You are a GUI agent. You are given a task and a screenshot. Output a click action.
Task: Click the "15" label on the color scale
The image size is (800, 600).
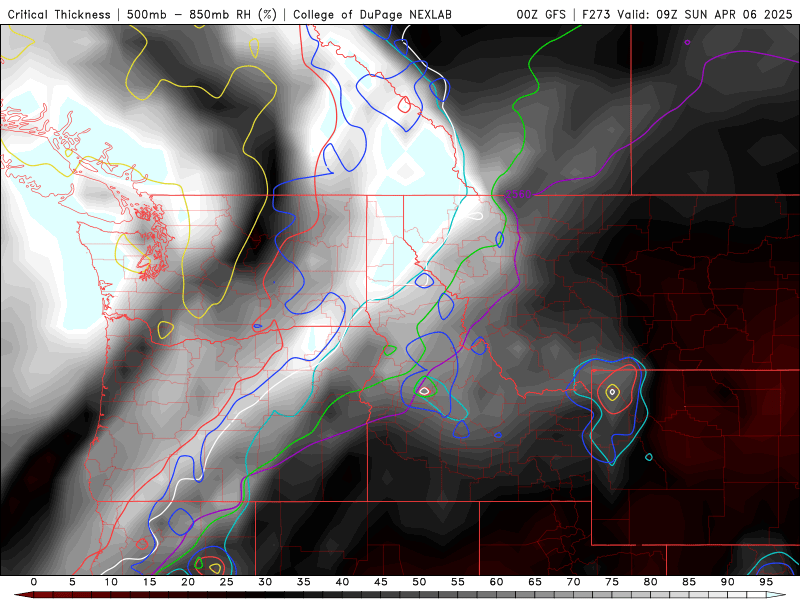pyautogui.click(x=149, y=582)
